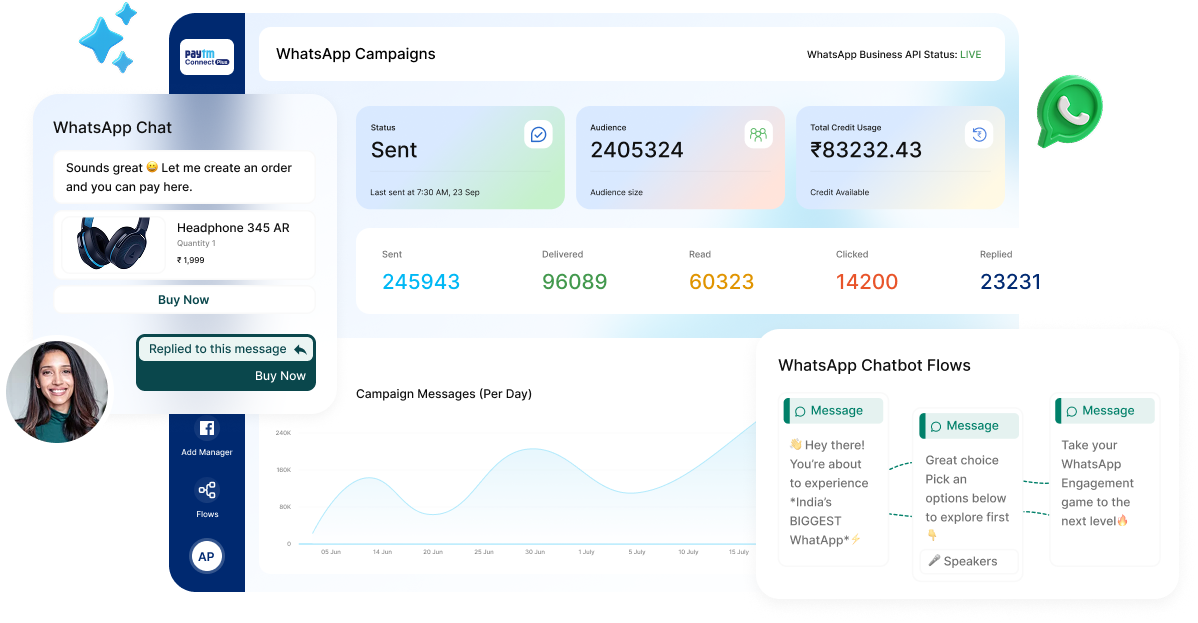Click the Paytm Connect Plus logo
The image size is (1198, 623).
coord(207,56)
